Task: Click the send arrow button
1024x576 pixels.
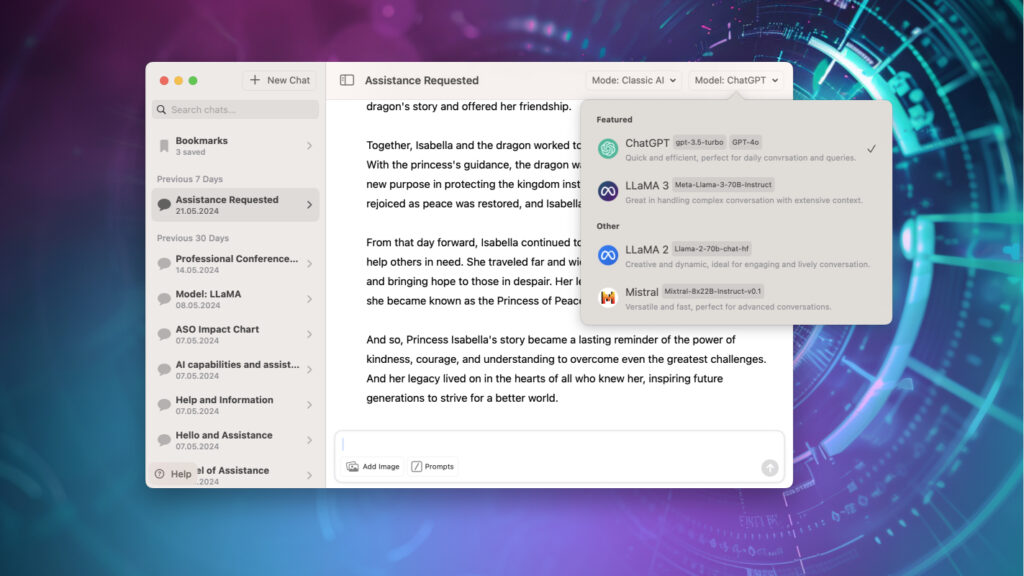Action: pos(770,468)
